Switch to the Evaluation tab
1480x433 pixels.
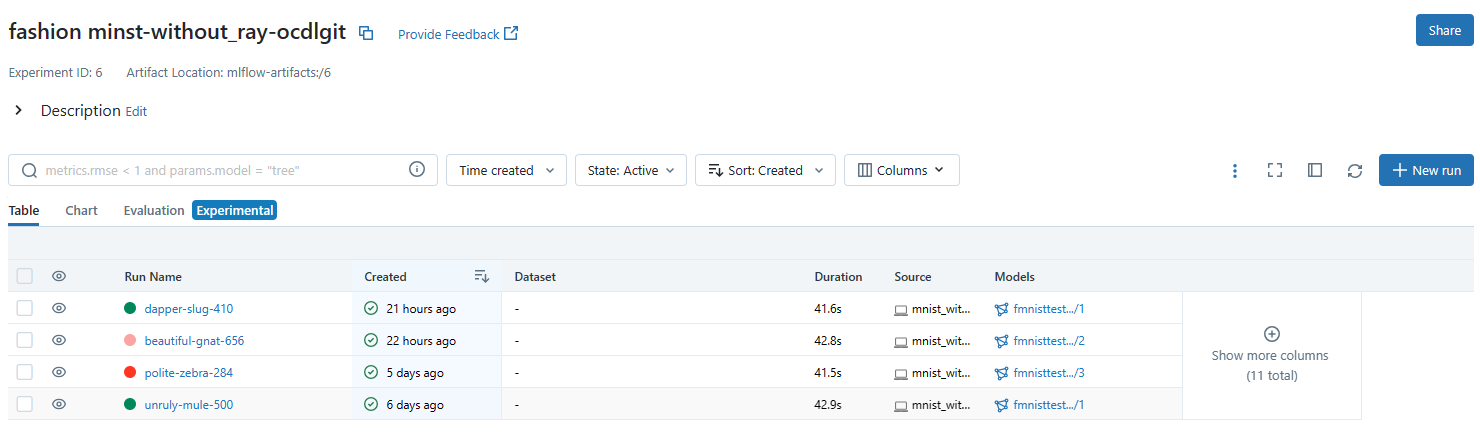pyautogui.click(x=154, y=211)
